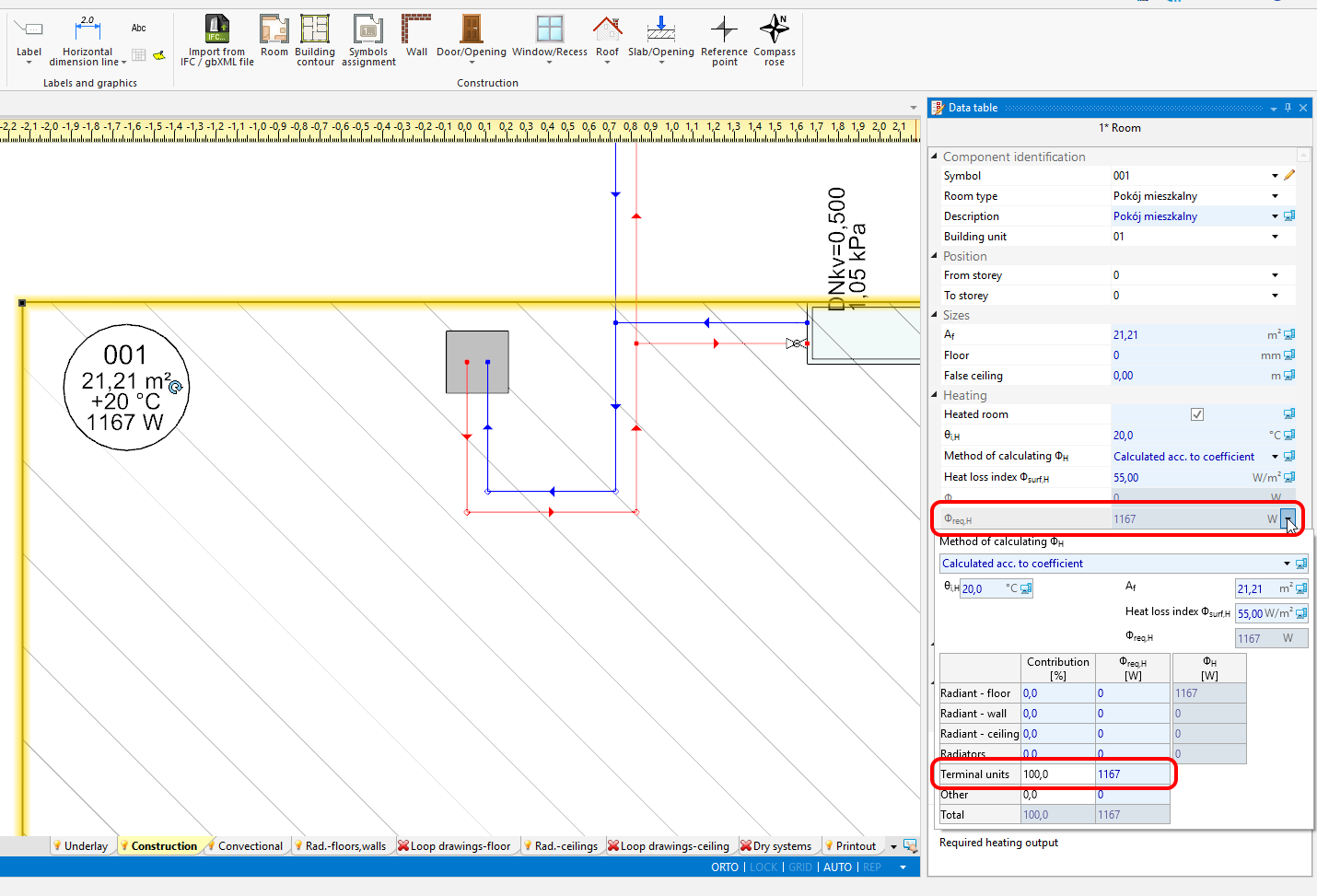Toggle the Heated room checkbox
Image resolution: width=1317 pixels, height=896 pixels.
click(x=1196, y=414)
